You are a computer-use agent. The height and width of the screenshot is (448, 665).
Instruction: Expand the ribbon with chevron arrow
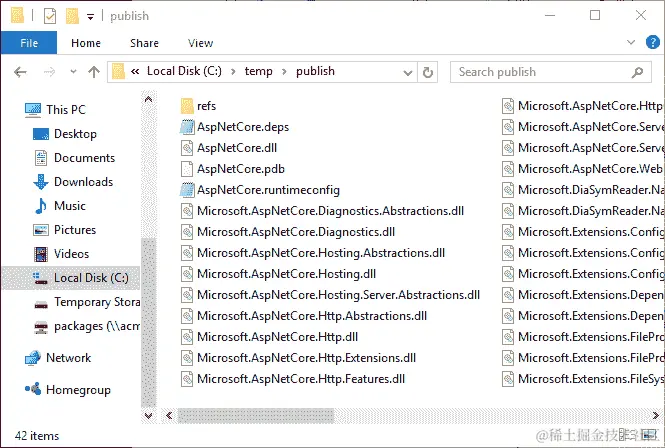pos(631,42)
